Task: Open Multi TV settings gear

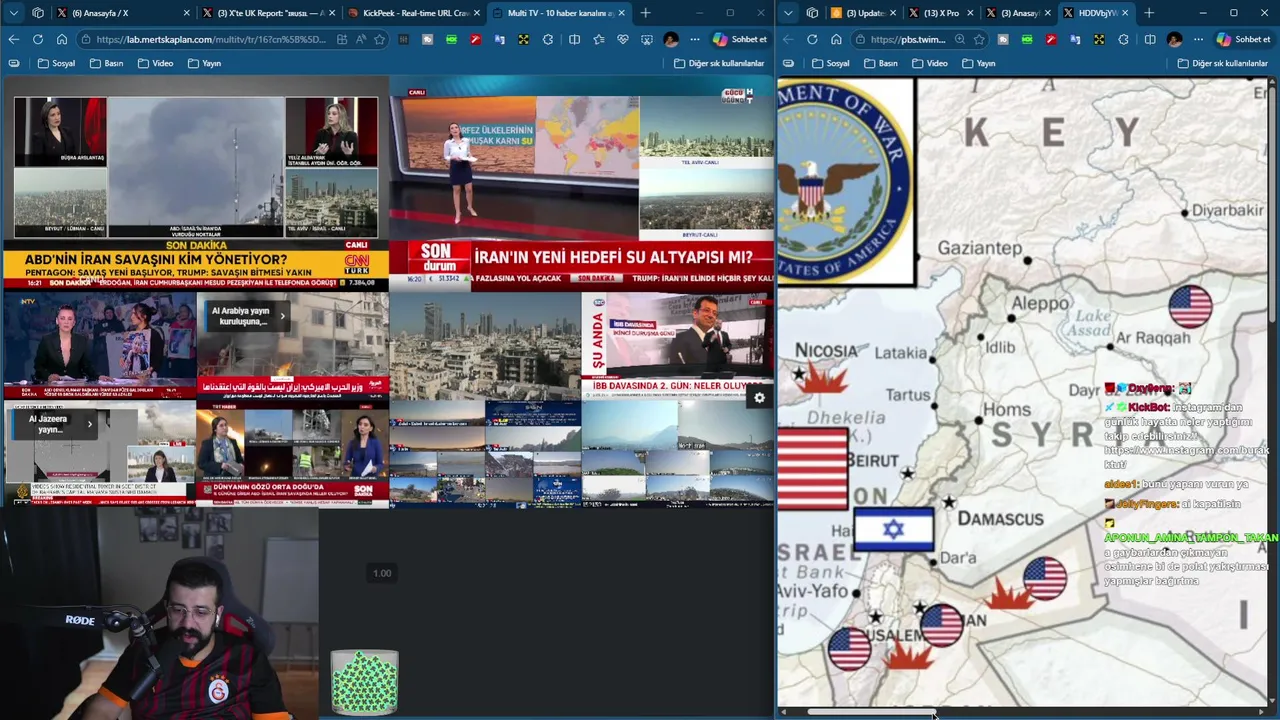Action: pos(759,398)
